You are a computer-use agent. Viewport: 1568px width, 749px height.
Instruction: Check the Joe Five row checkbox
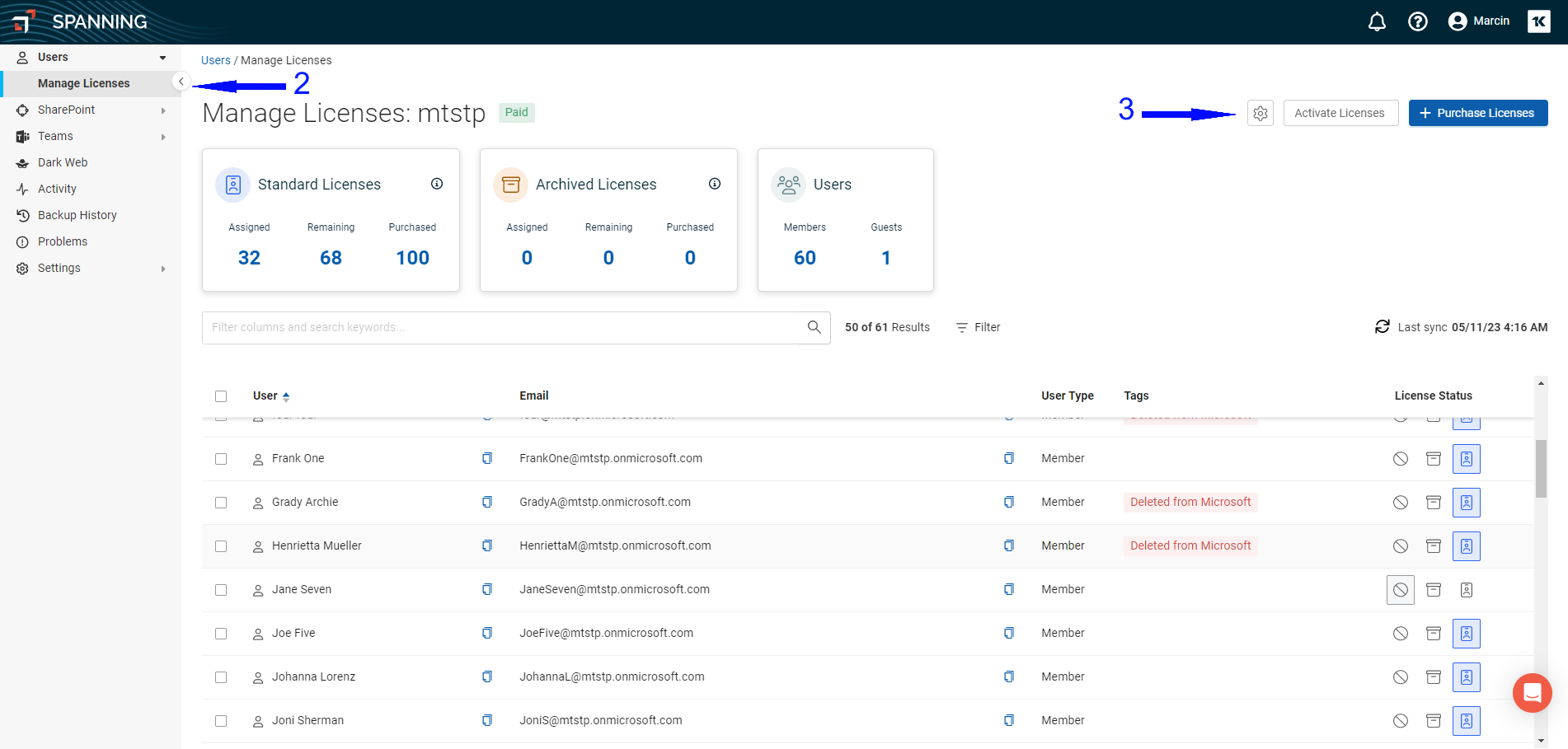pyautogui.click(x=221, y=634)
